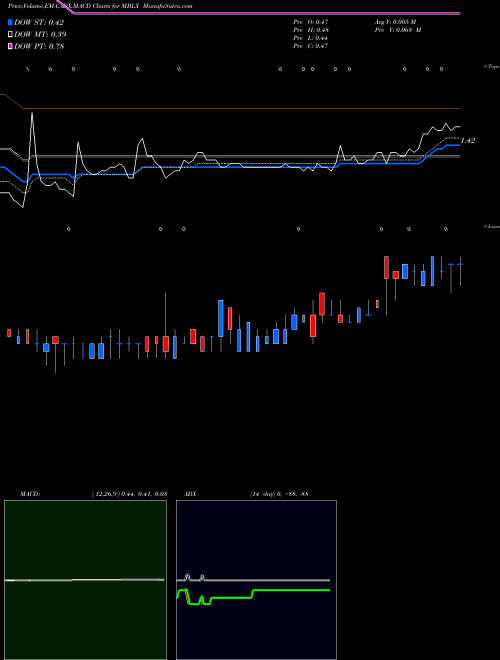Image resolution: width=500 pixels, height=660 pixels.
Task: Click the 'DOW MT: 0.39' label
Action: click(40, 34)
